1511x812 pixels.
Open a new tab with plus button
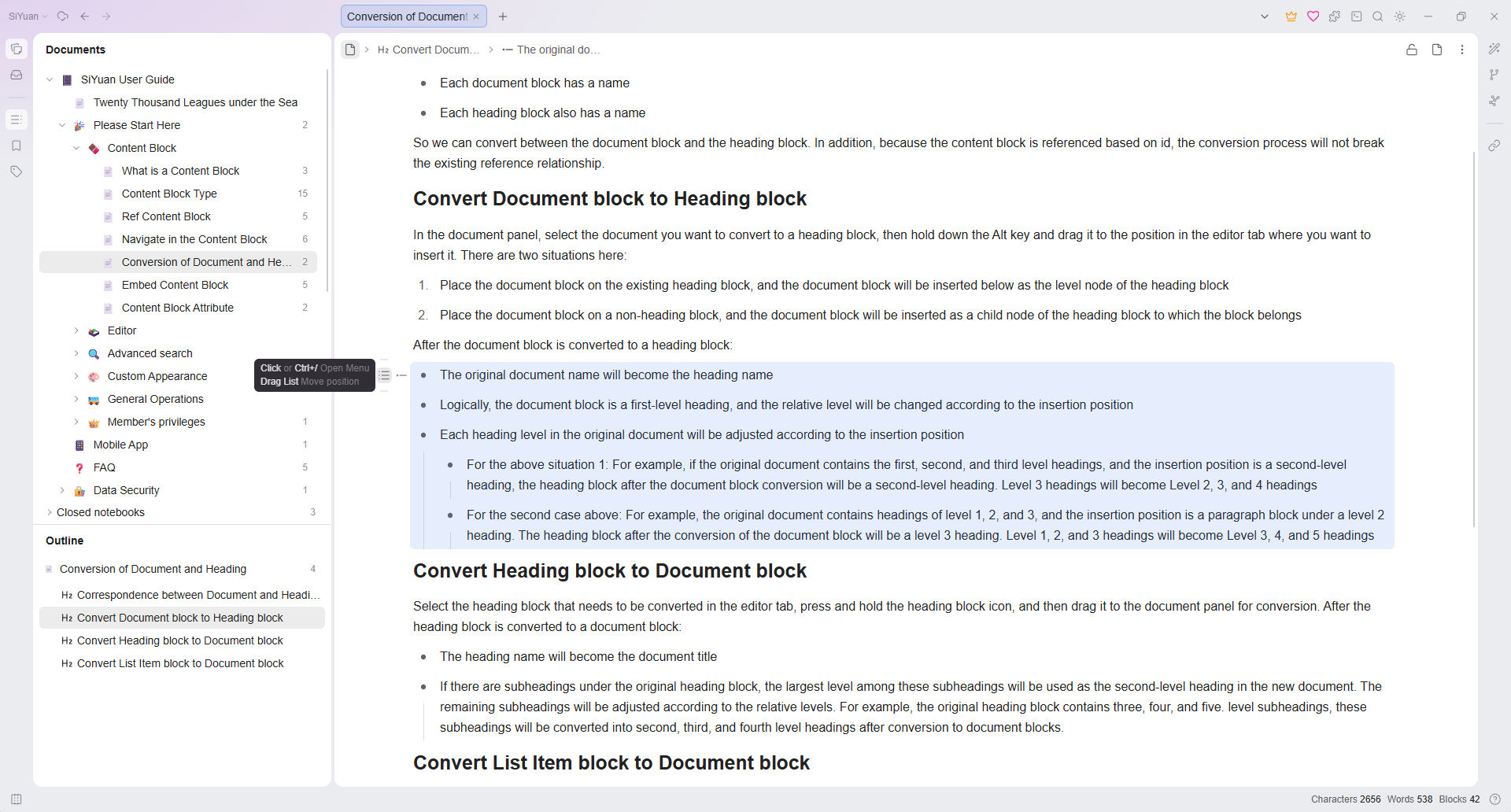pos(503,17)
